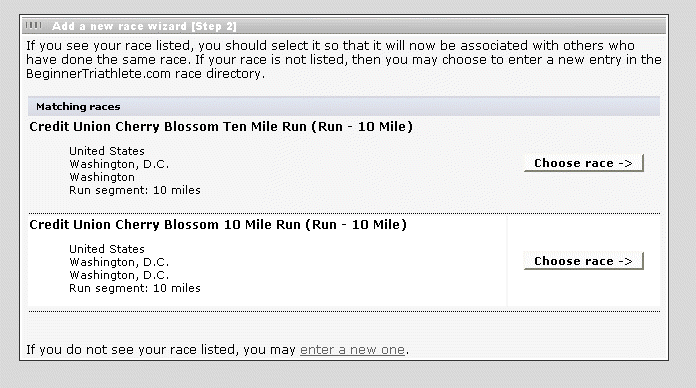Image resolution: width=696 pixels, height=388 pixels.
Task: Click 'If you do not see your race listed' text
Action: [130, 350]
